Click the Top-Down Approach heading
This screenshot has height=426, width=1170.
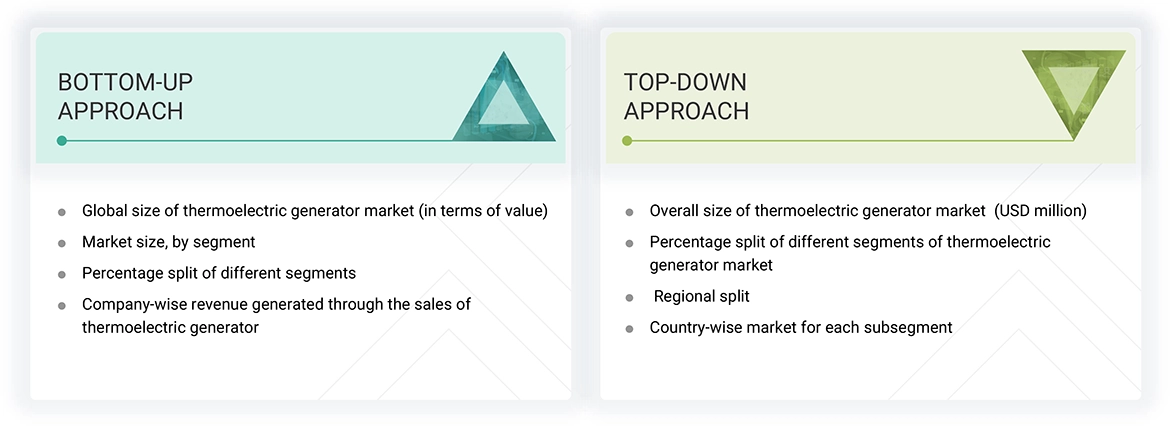[x=686, y=96]
